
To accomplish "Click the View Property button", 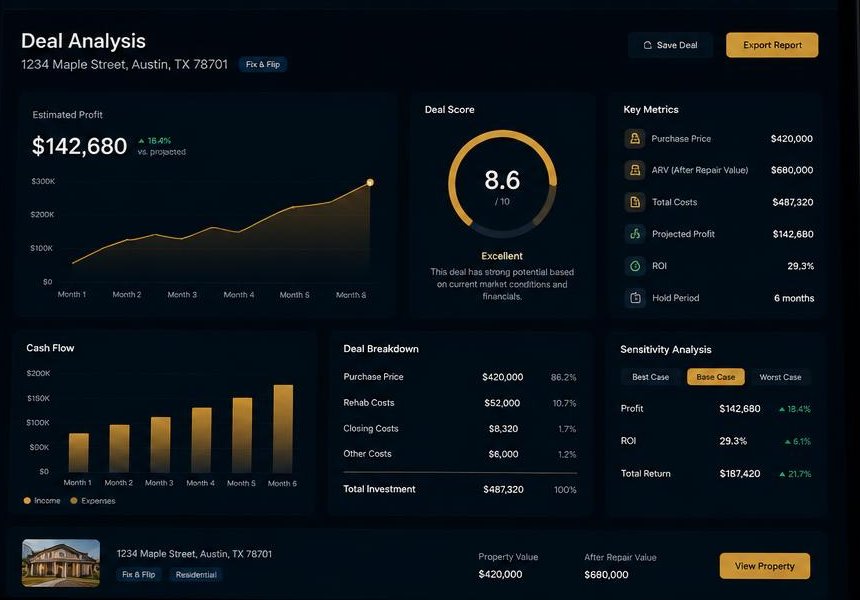I will click(765, 566).
